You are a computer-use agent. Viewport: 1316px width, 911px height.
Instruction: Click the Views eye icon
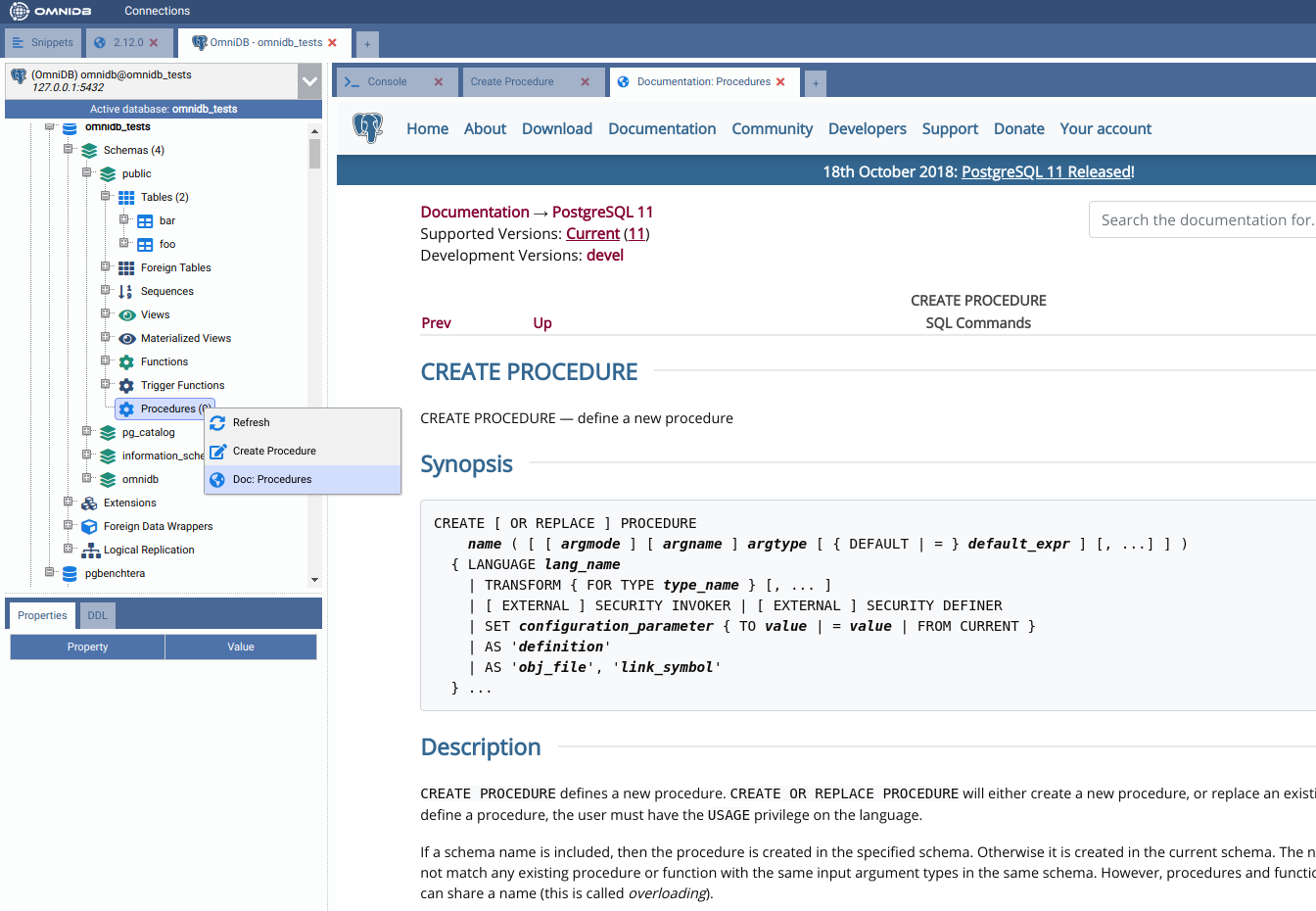[x=126, y=315]
